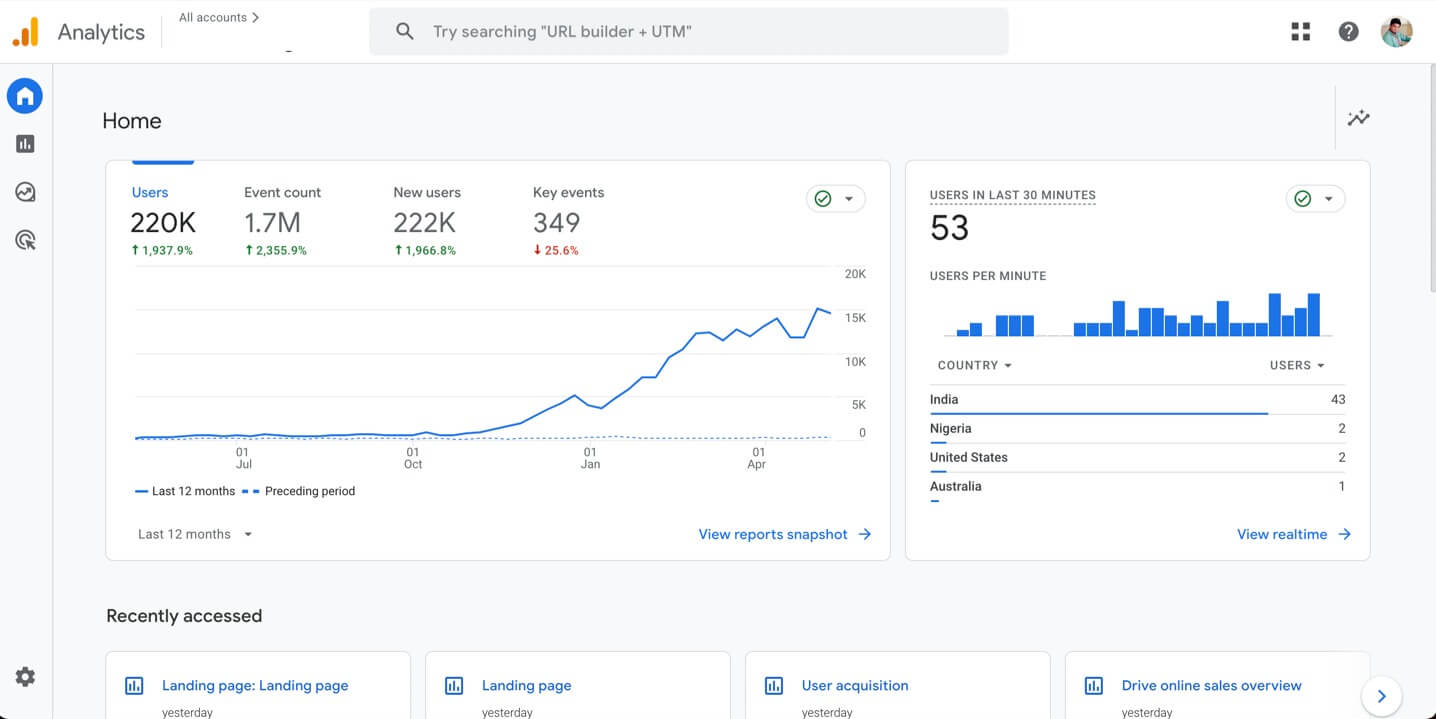
Task: Open the COUNTRY dimension dropdown
Action: pos(975,365)
